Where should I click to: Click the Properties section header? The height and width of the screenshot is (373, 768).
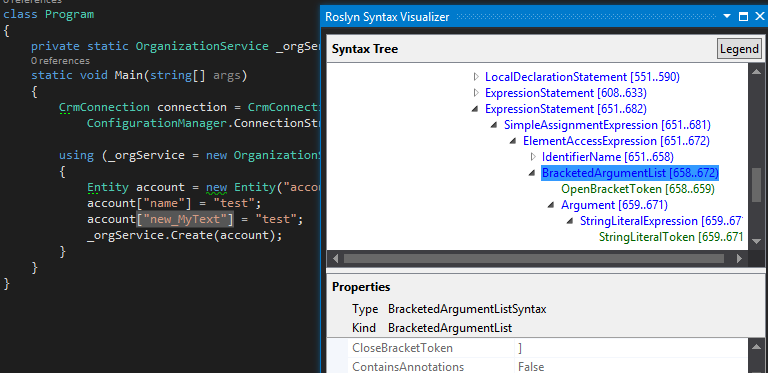pyautogui.click(x=361, y=287)
